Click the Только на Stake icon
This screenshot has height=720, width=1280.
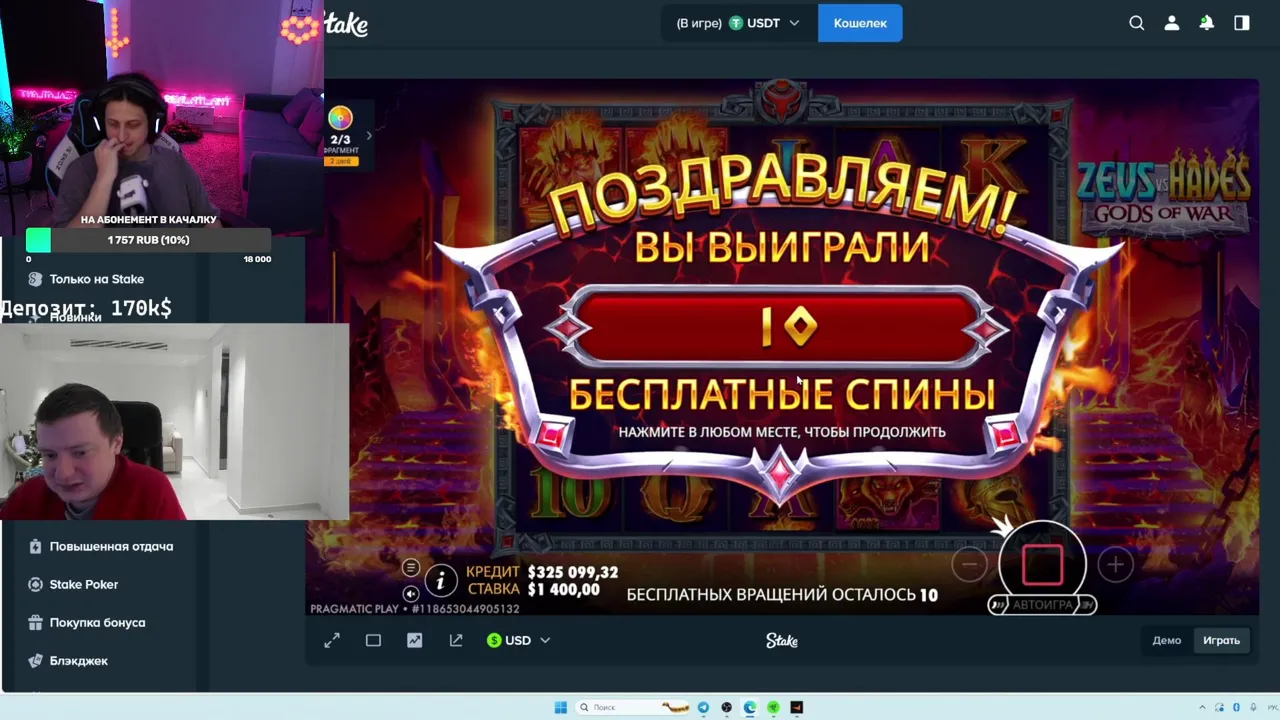35,279
